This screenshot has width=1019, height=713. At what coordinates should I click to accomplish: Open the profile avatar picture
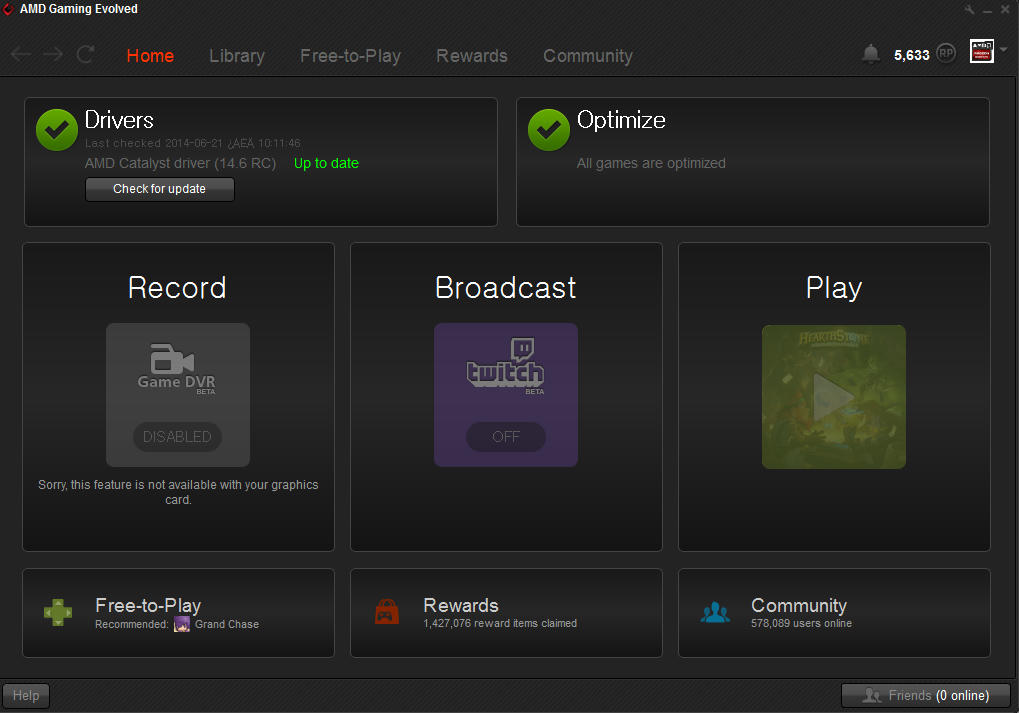click(x=981, y=51)
